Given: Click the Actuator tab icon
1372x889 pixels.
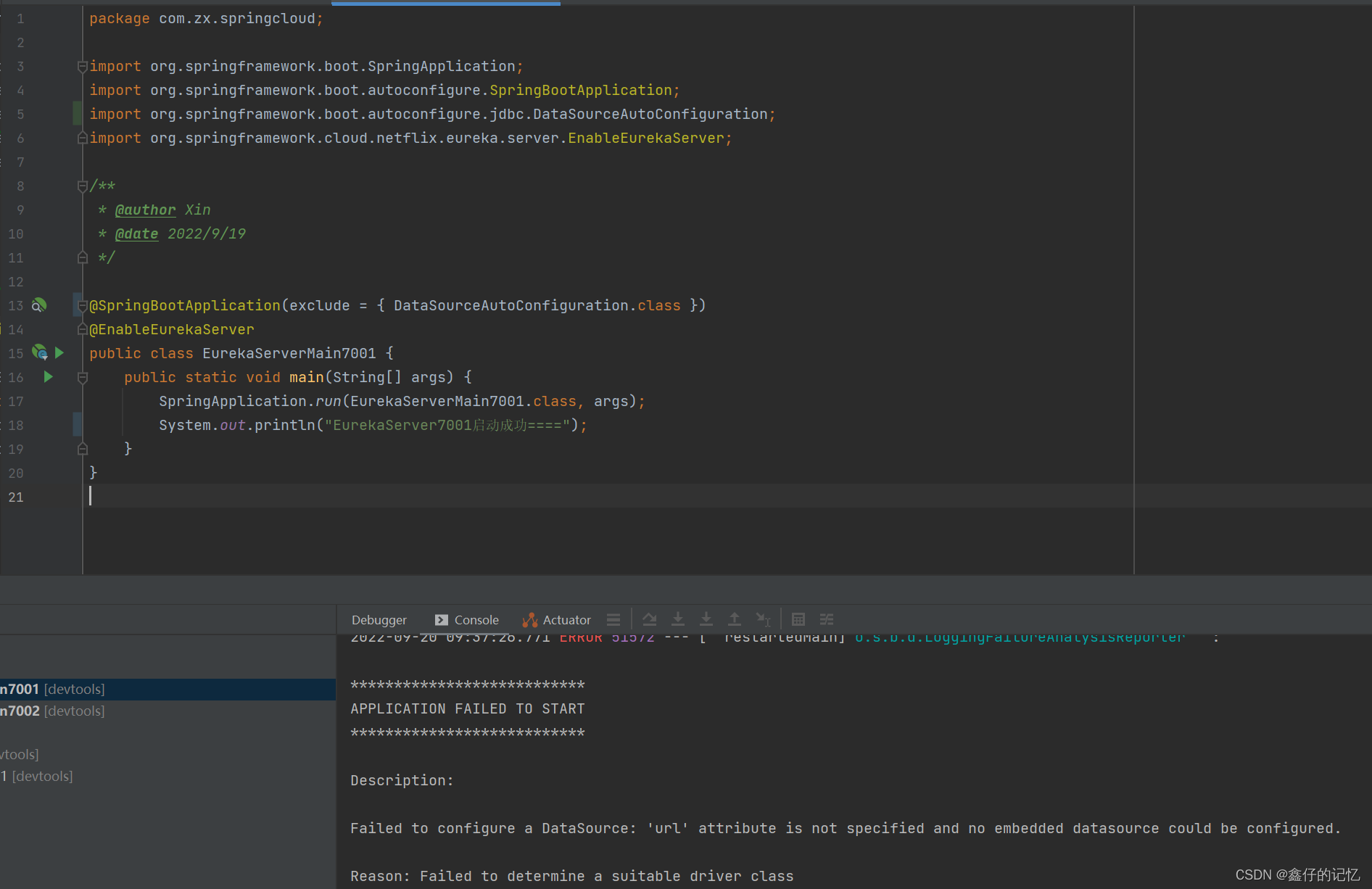Looking at the screenshot, I should pos(530,620).
